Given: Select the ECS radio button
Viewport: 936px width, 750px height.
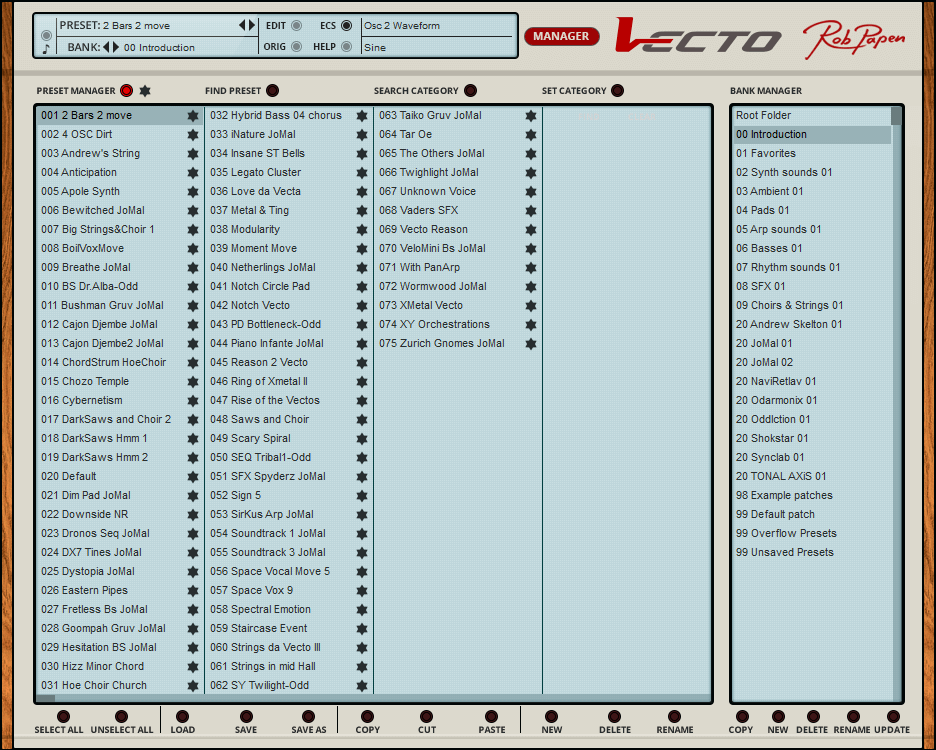Looking at the screenshot, I should (347, 25).
